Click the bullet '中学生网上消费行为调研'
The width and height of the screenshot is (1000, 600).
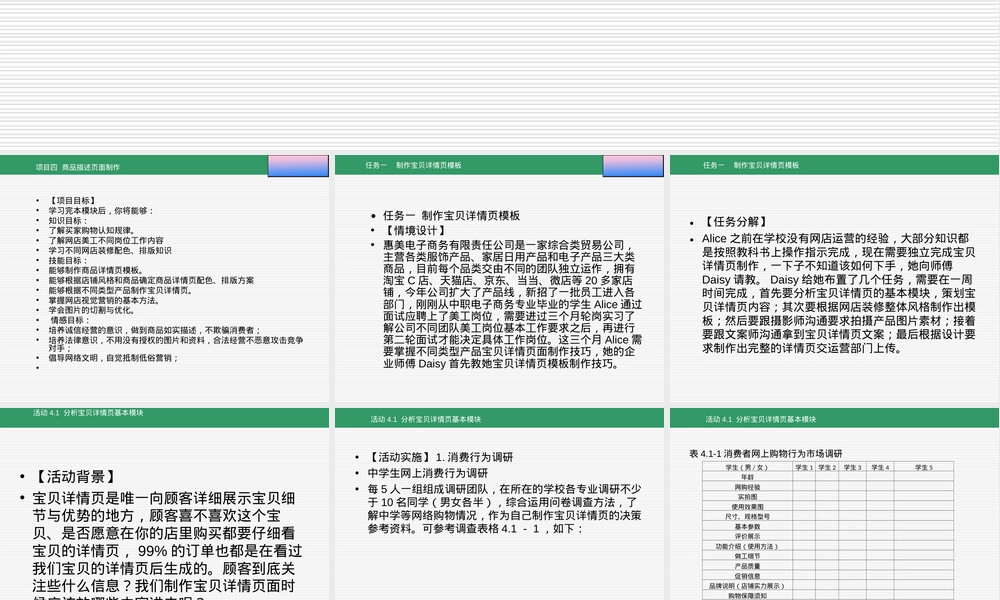coord(427,473)
